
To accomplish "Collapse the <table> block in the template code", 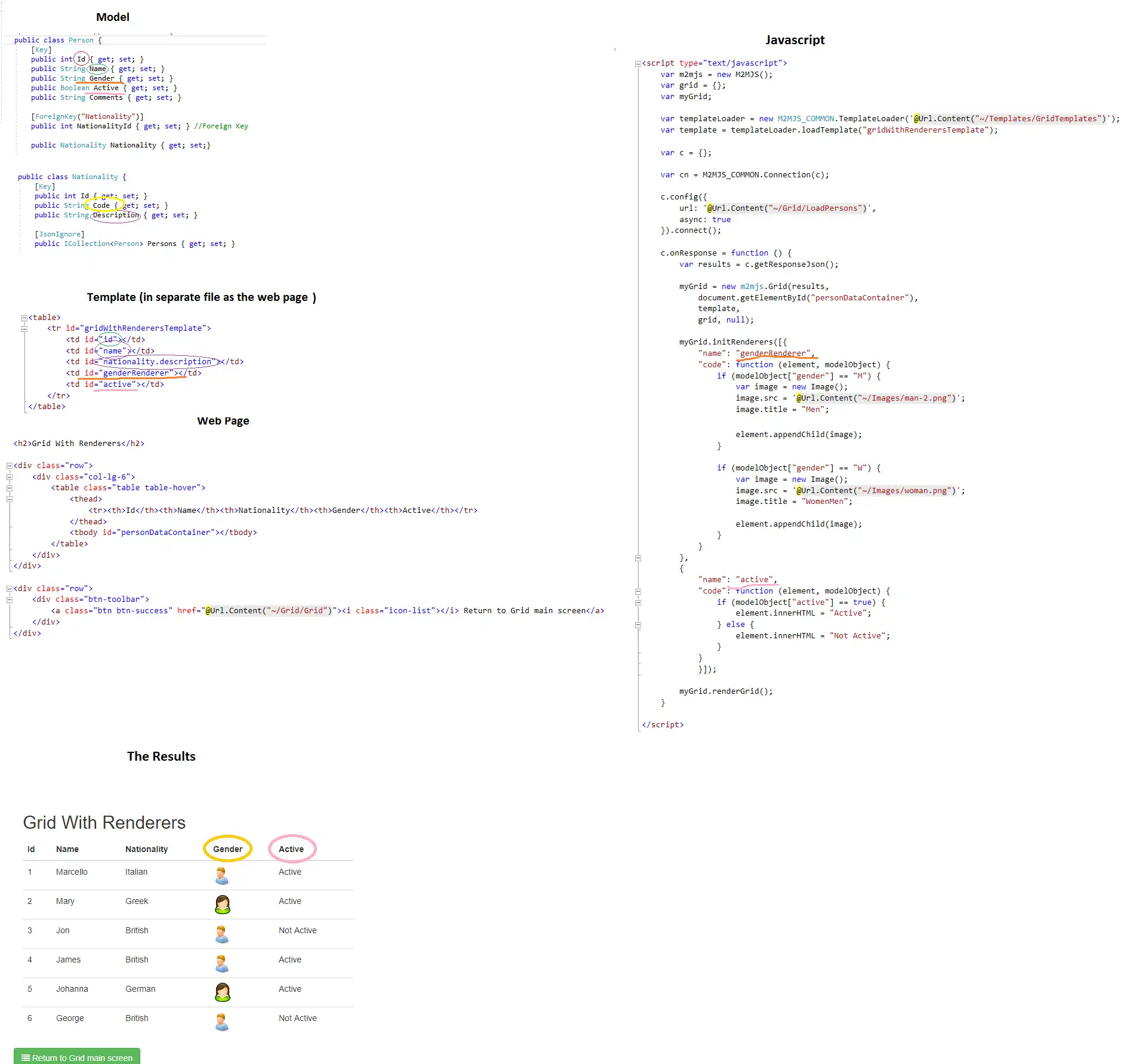I will (24, 318).
